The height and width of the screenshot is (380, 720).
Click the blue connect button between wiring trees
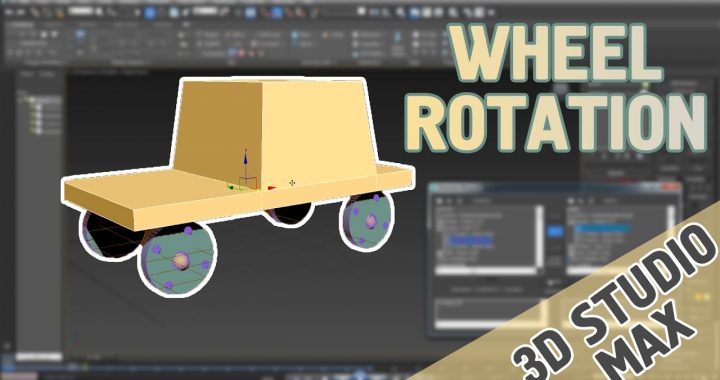click(x=555, y=231)
